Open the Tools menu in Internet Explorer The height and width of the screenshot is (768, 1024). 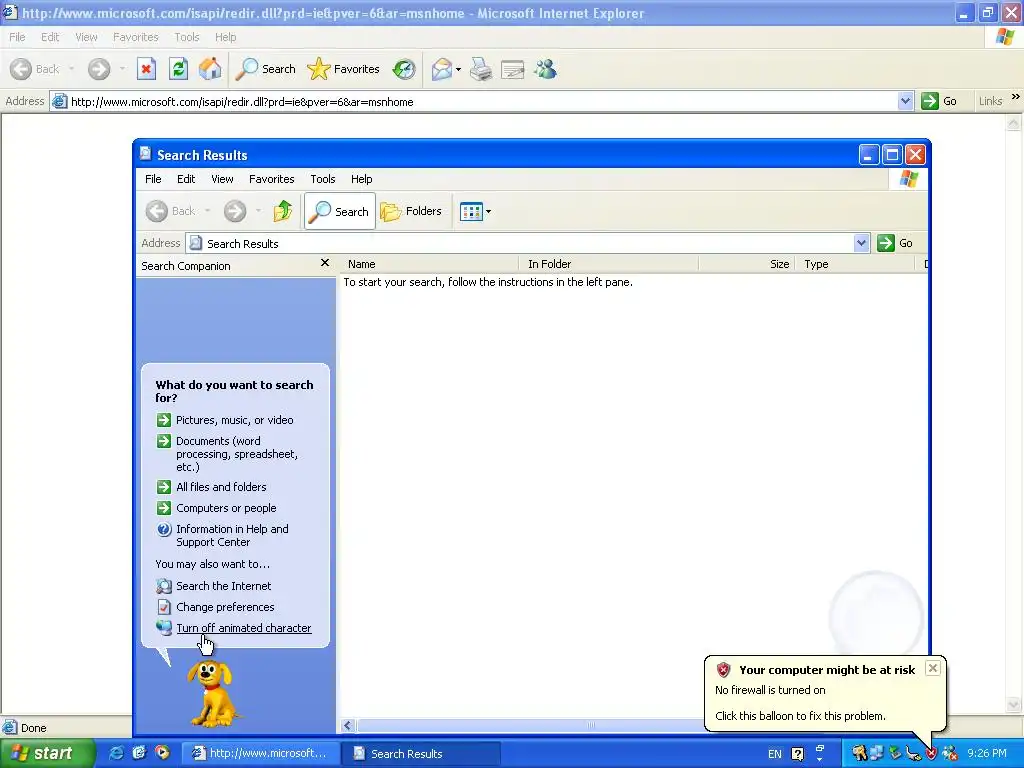pyautogui.click(x=187, y=37)
